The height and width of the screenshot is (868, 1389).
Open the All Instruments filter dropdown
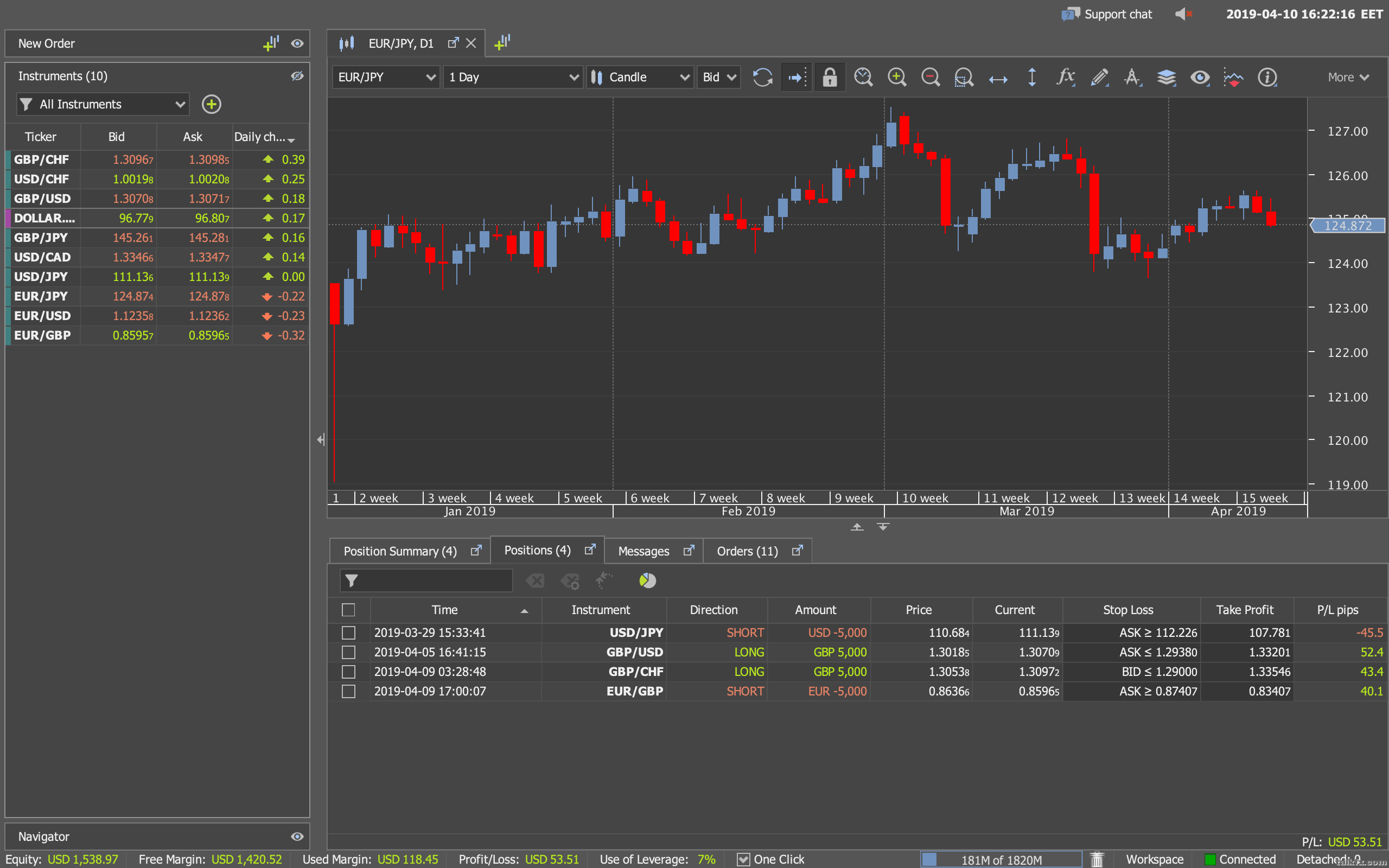click(103, 104)
